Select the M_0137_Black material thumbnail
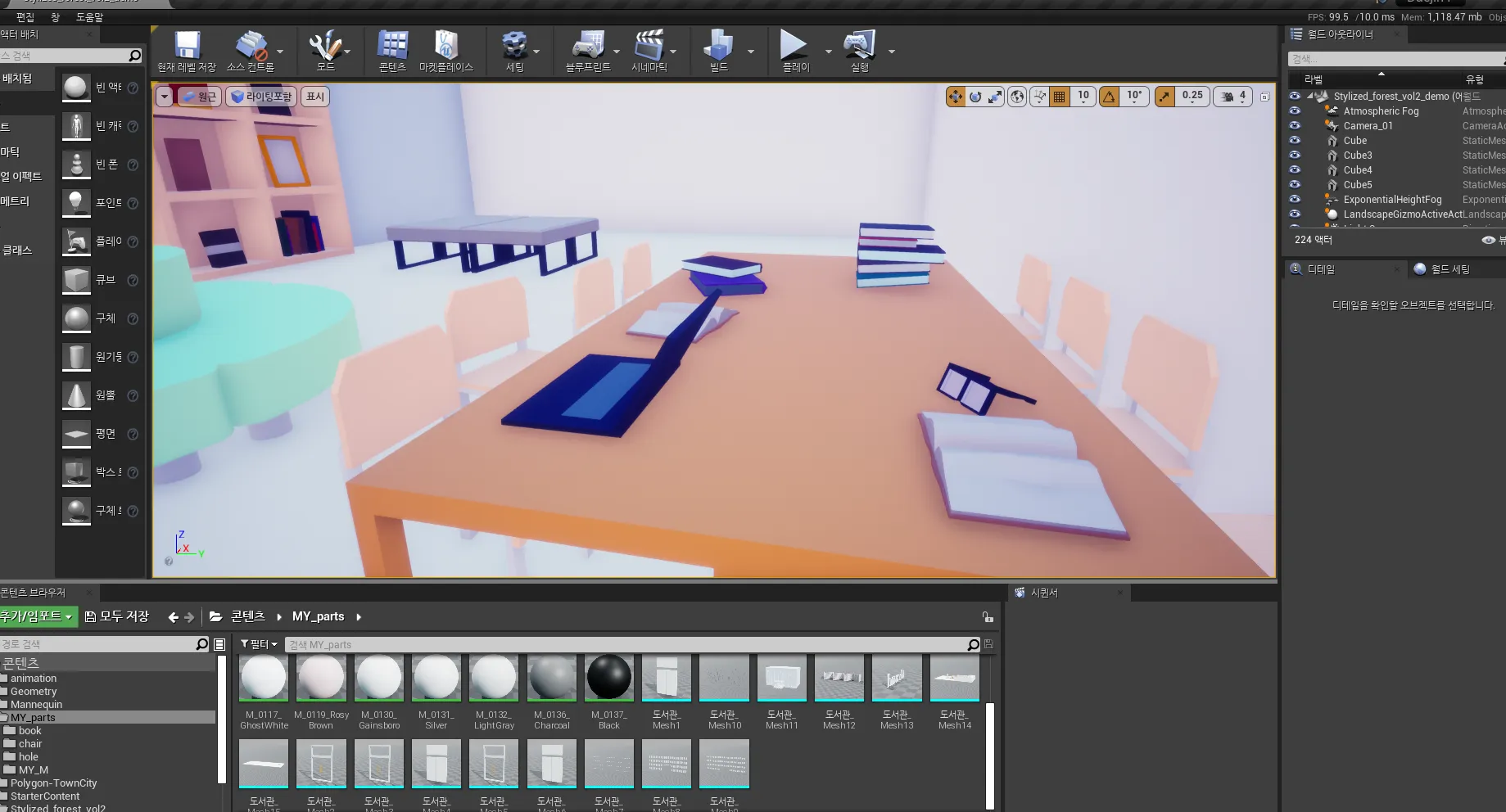 pos(608,678)
